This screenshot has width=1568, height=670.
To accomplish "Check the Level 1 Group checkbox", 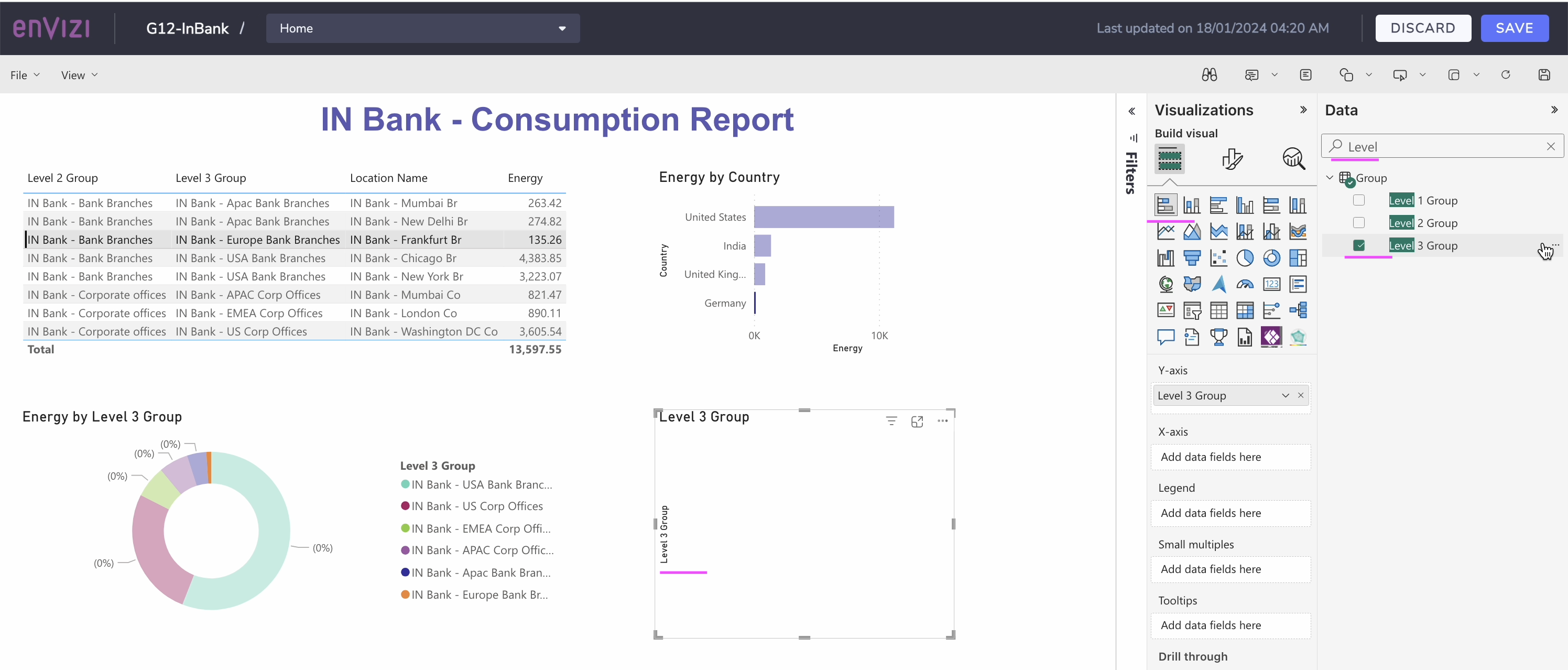I will (x=1359, y=200).
